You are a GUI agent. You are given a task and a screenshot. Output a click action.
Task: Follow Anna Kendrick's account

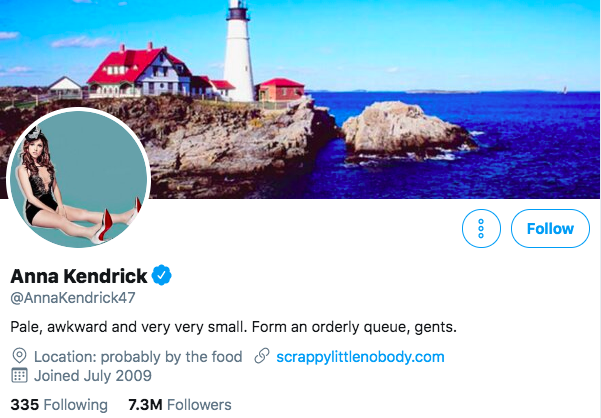pos(549,229)
